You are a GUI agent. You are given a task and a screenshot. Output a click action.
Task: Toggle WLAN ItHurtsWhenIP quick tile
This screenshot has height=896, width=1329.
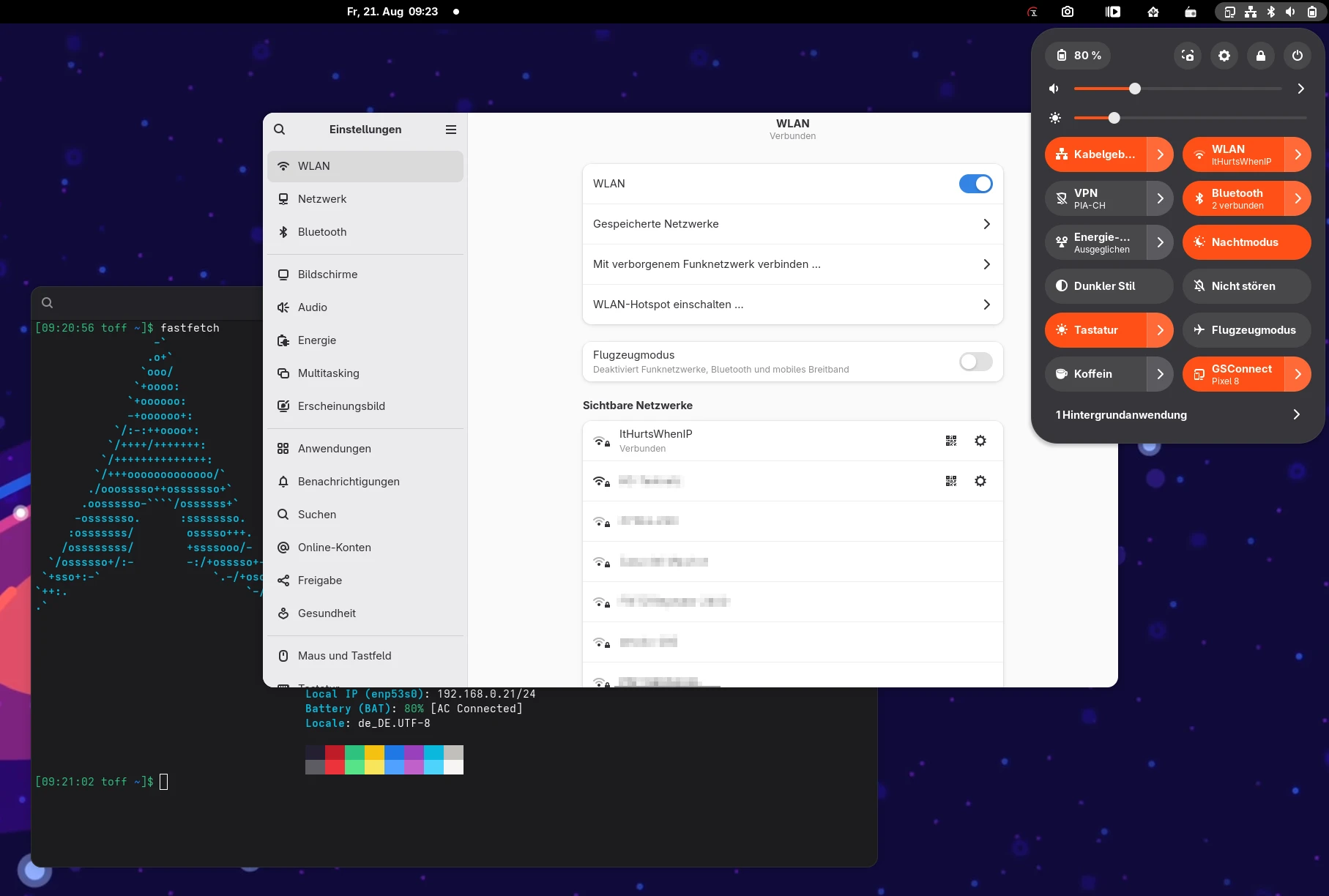(1233, 154)
